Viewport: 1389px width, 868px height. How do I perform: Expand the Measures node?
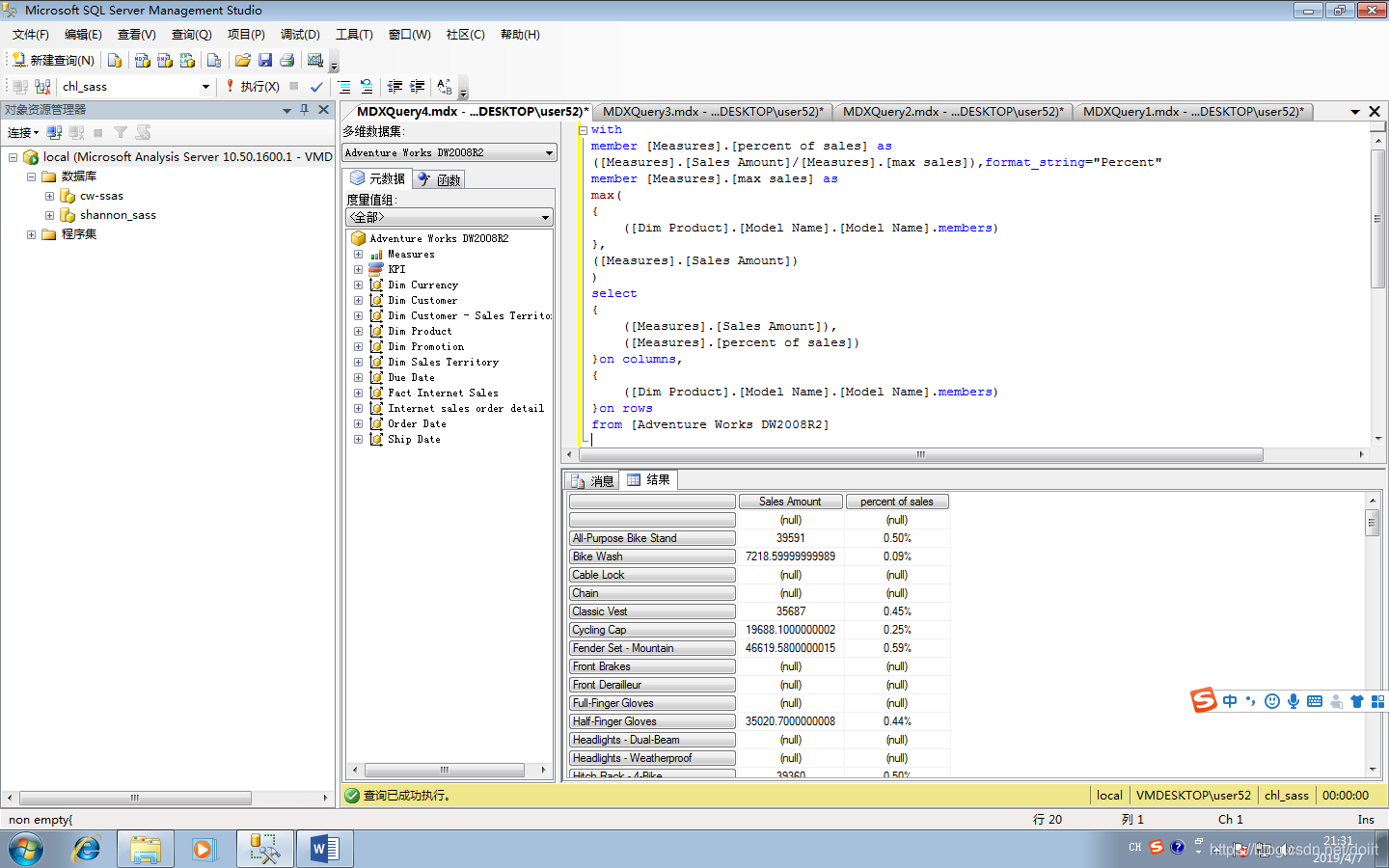pyautogui.click(x=358, y=255)
